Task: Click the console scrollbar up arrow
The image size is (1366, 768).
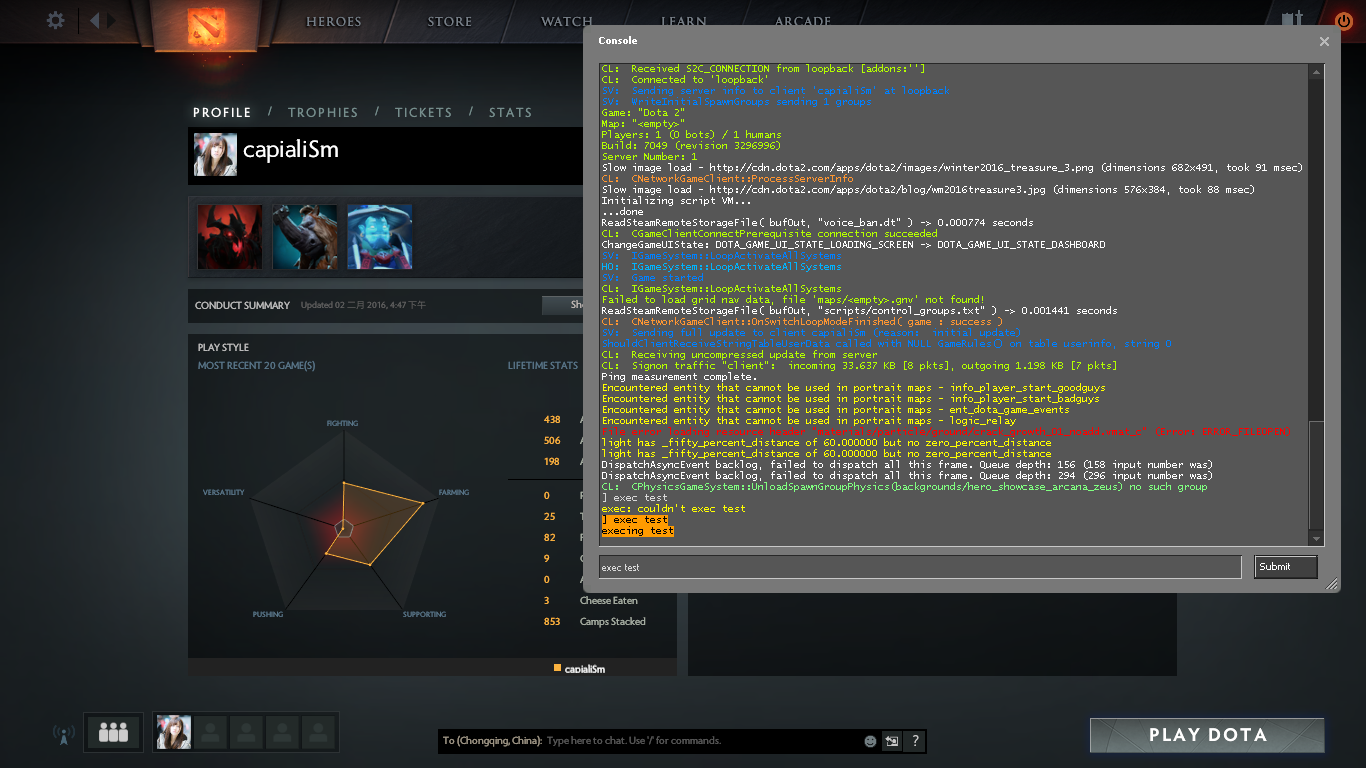Action: [x=1317, y=71]
